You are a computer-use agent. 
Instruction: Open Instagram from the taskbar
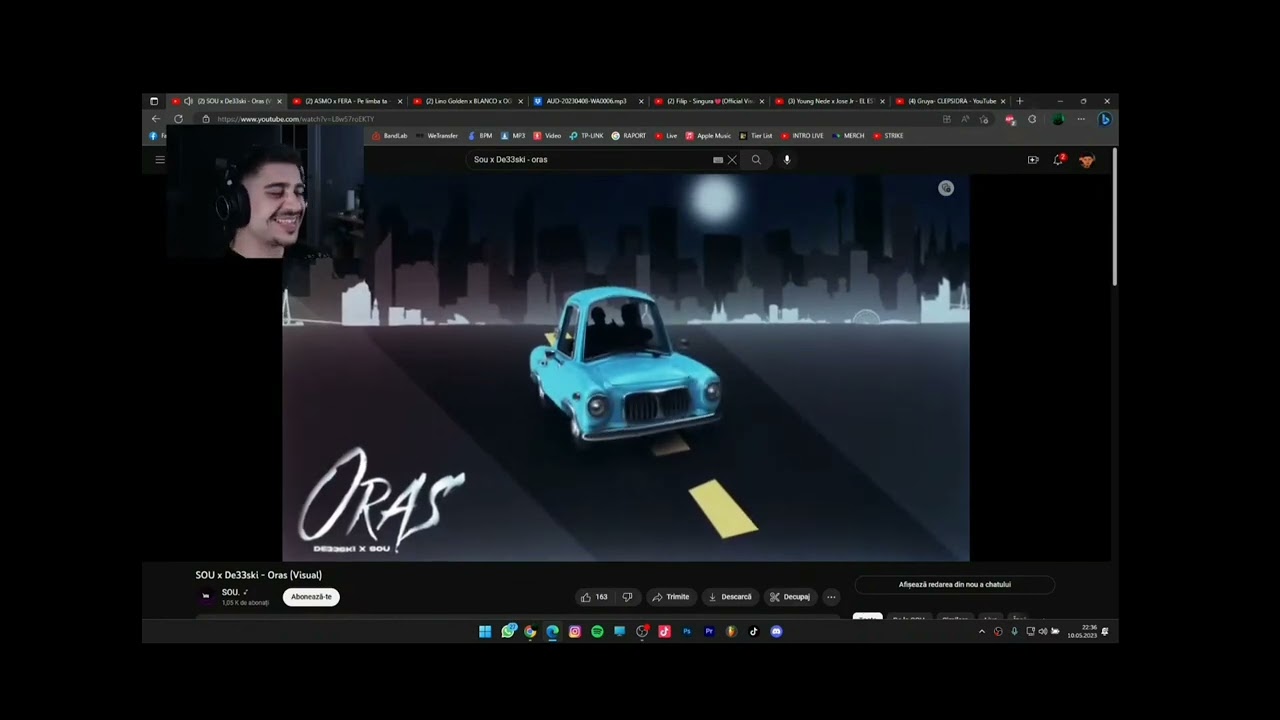575,631
